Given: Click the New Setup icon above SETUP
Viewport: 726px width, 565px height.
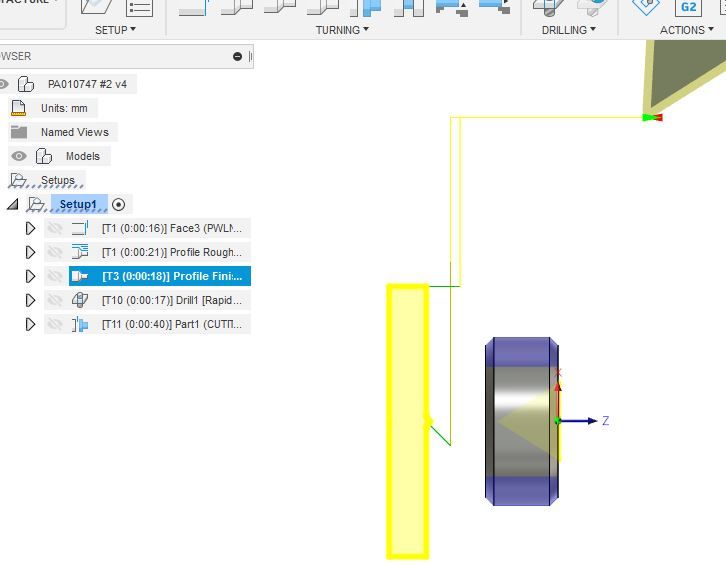Looking at the screenshot, I should [x=97, y=7].
